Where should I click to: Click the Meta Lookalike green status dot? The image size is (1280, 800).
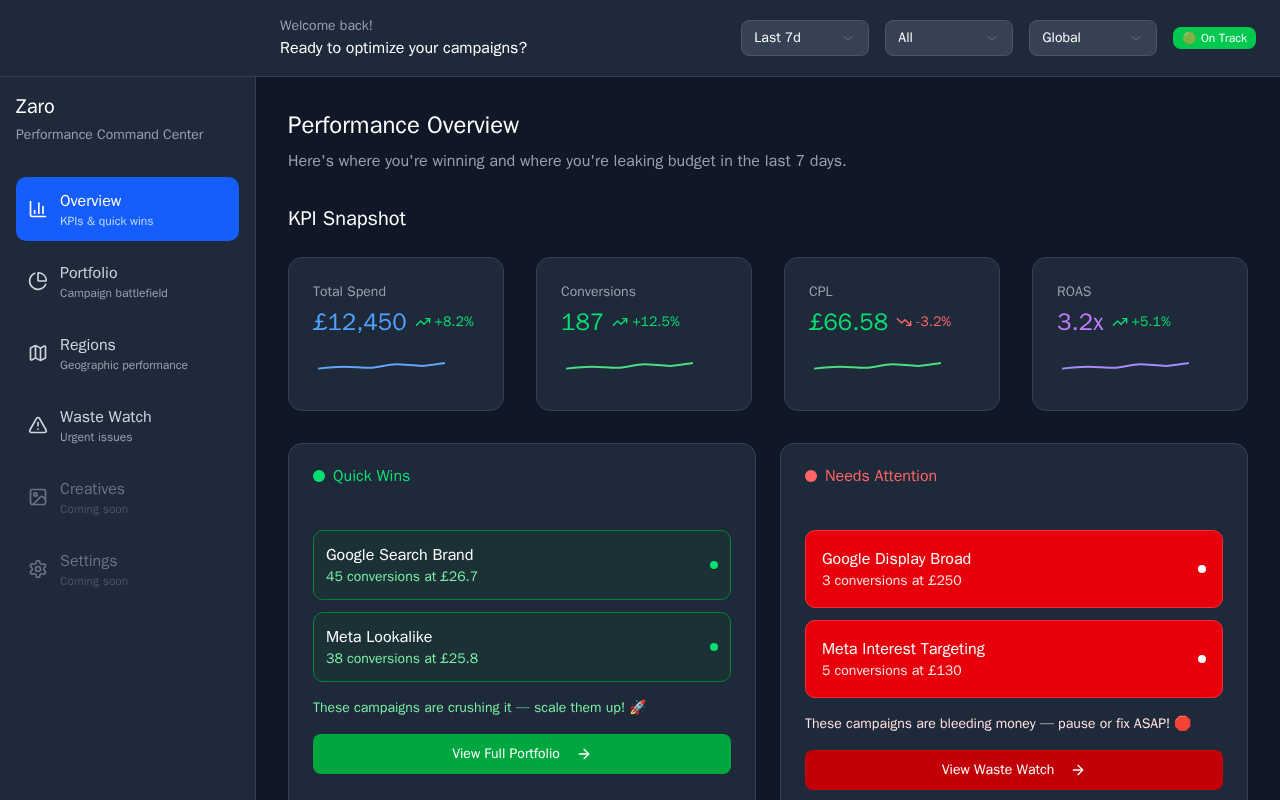pyautogui.click(x=714, y=647)
